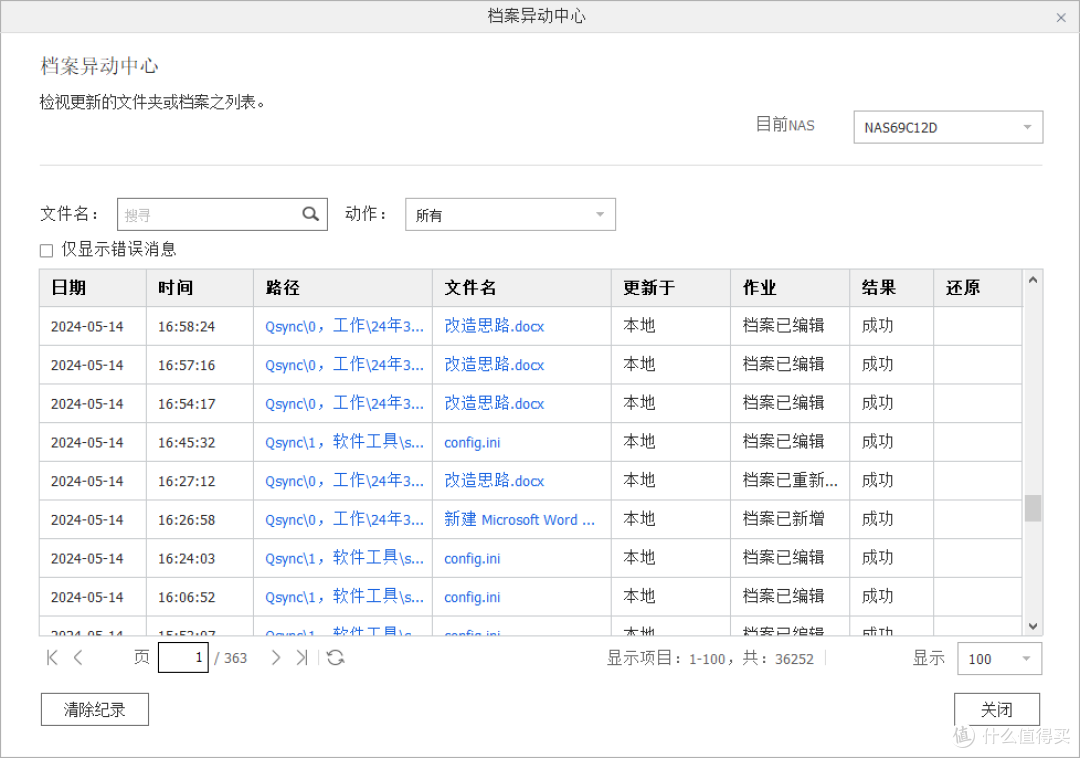
Task: Click the search magnifier icon
Action: click(311, 214)
